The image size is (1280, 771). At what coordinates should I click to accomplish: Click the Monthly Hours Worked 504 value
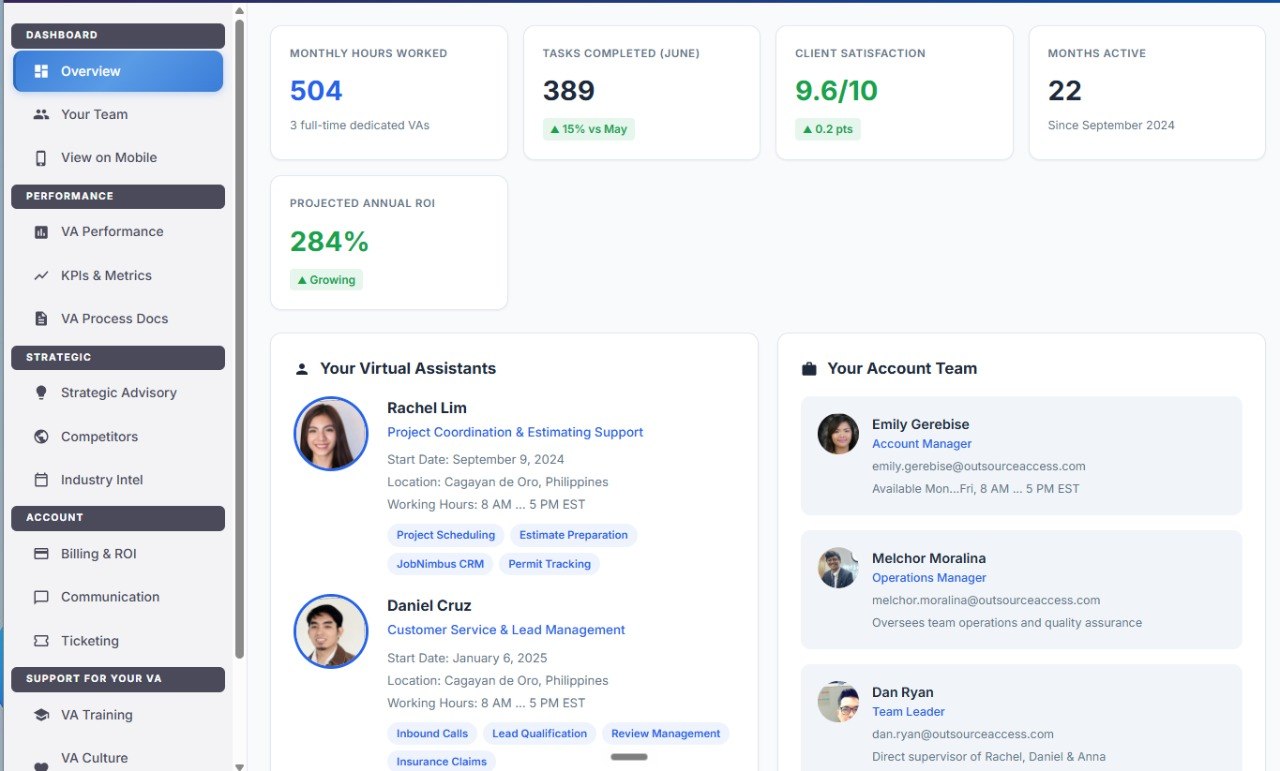[316, 91]
